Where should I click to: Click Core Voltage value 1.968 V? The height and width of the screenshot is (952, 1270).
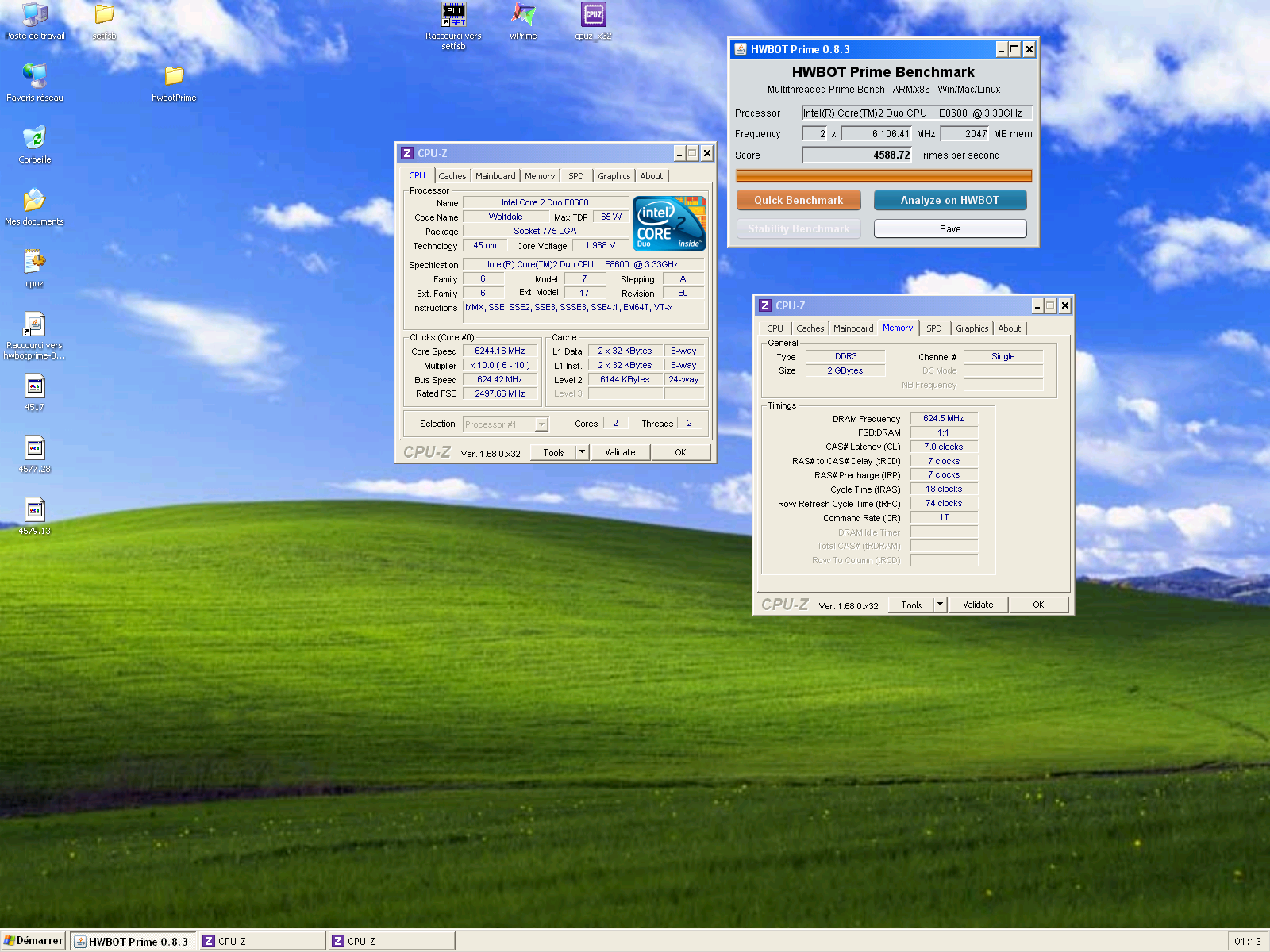coord(600,246)
